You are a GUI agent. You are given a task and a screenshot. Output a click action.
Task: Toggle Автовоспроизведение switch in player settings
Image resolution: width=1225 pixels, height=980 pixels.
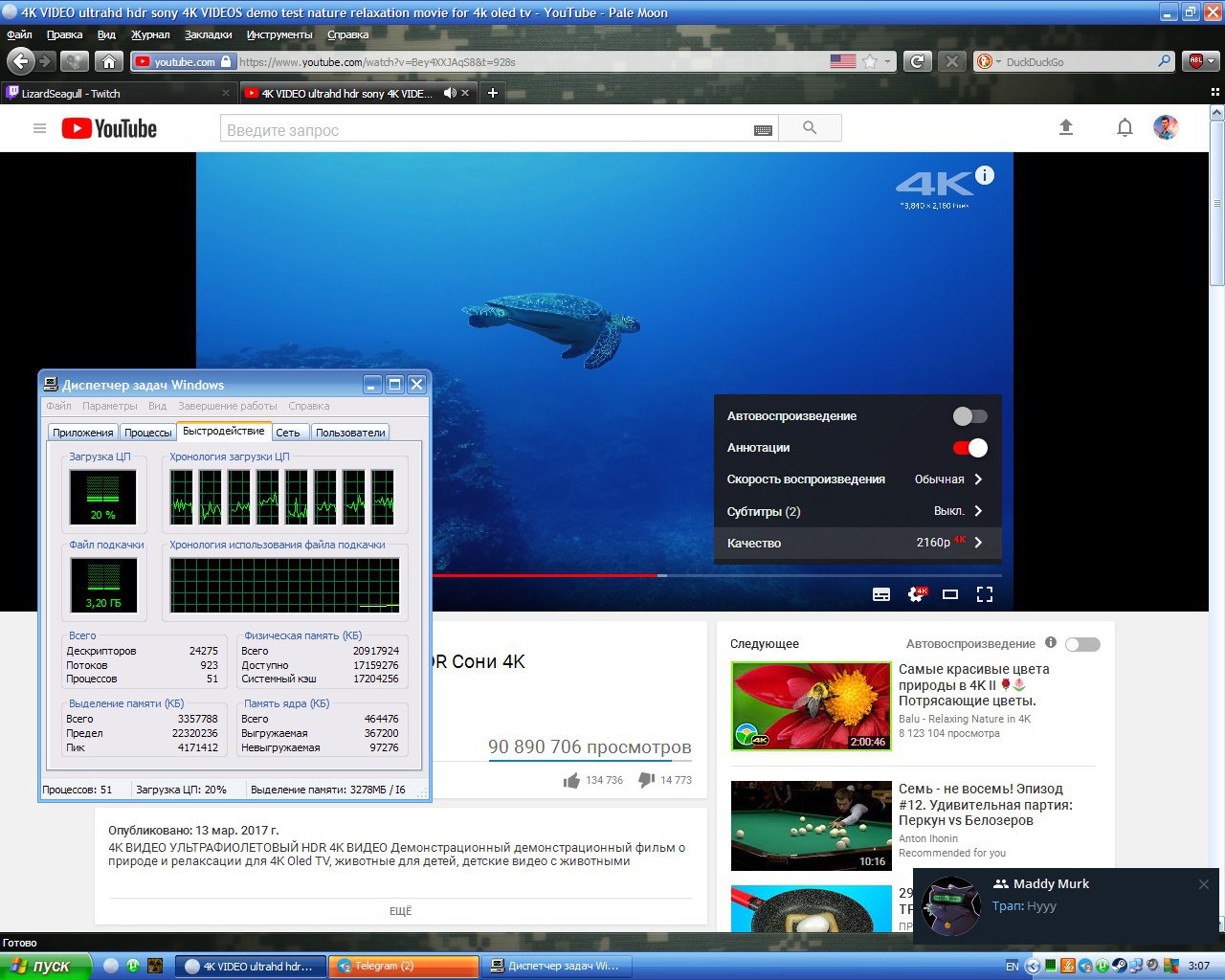pos(970,416)
